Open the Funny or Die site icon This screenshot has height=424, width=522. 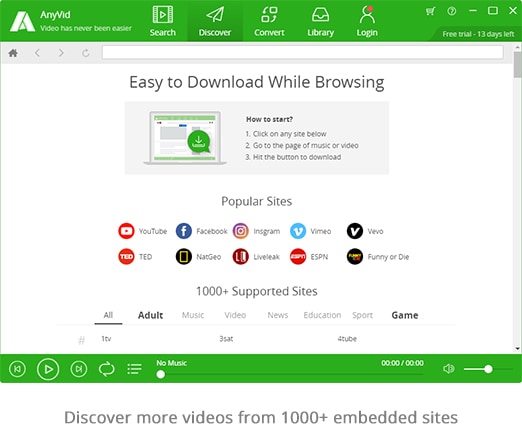coord(355,256)
